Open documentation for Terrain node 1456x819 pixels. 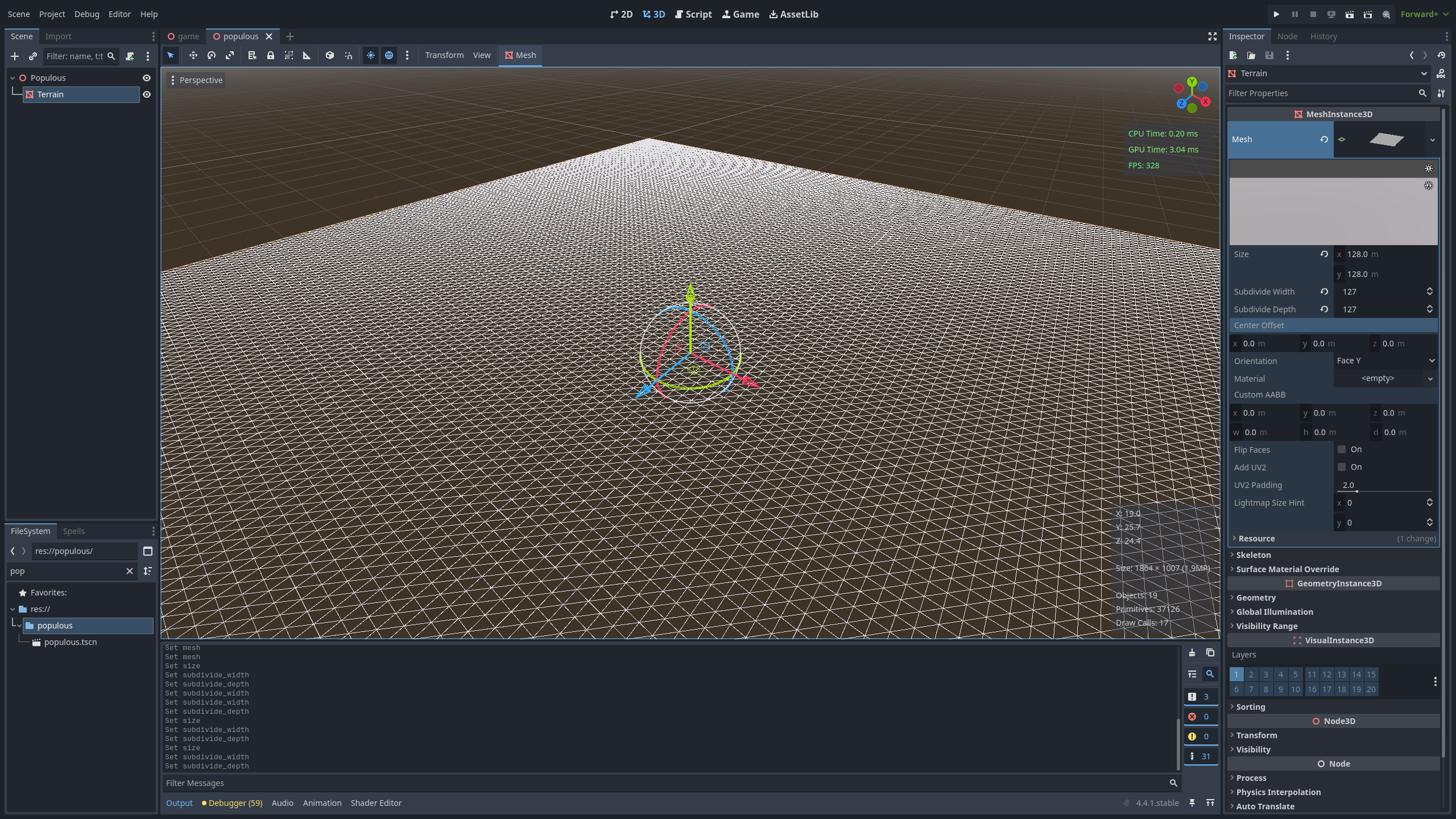coord(1441,73)
